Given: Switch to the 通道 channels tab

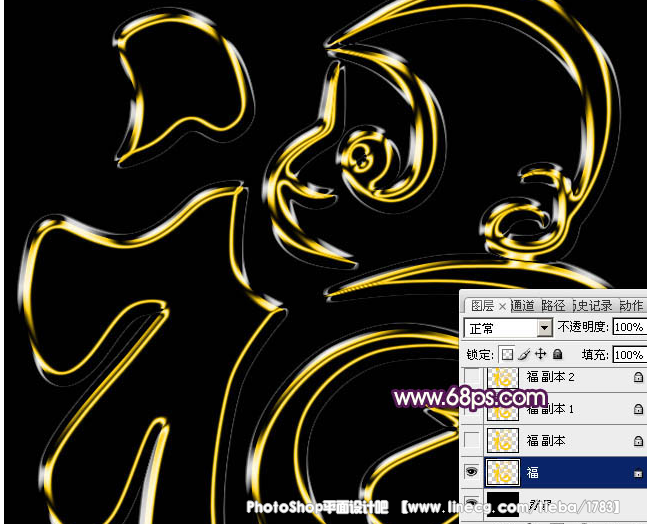Looking at the screenshot, I should point(523,306).
